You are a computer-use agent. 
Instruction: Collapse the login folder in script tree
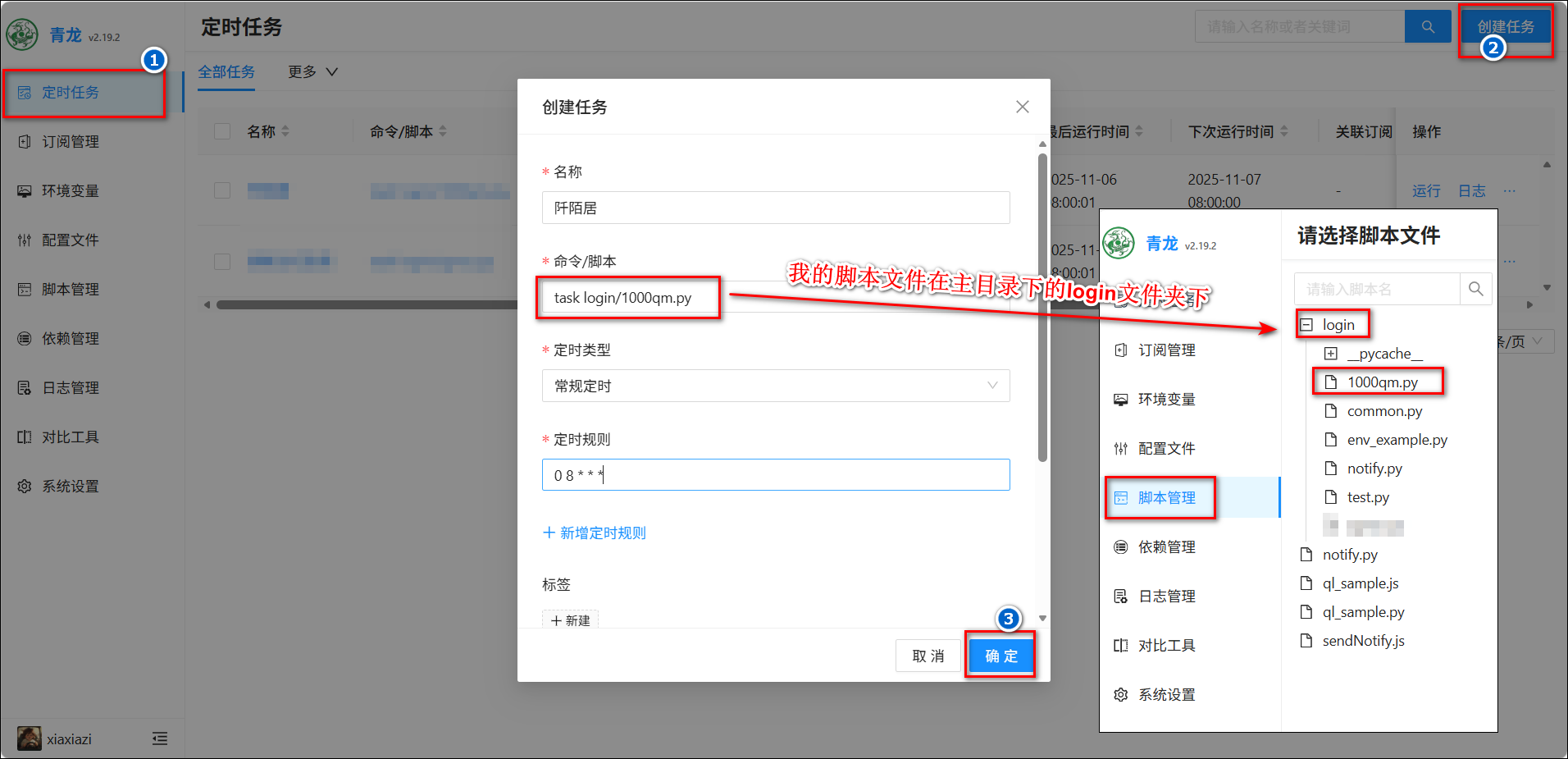1306,325
